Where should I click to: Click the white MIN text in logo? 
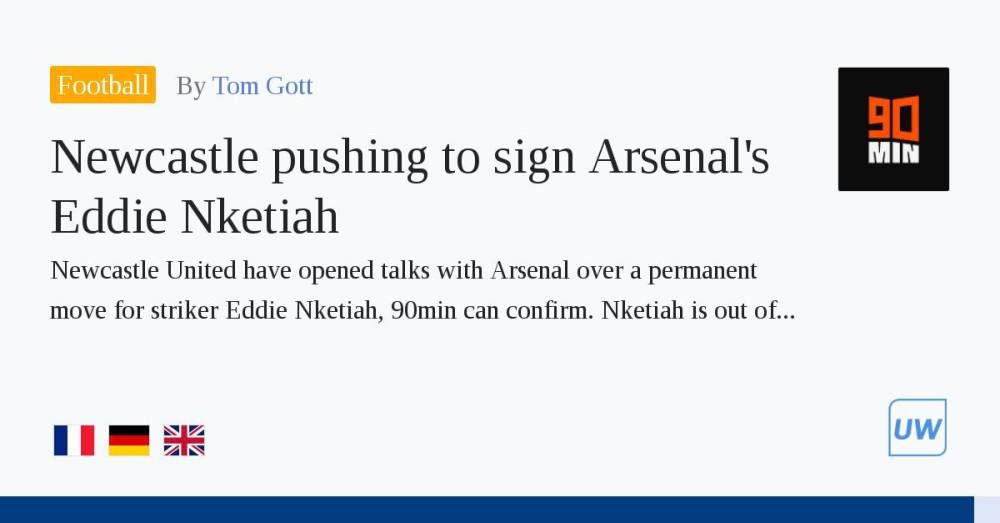(x=893, y=154)
